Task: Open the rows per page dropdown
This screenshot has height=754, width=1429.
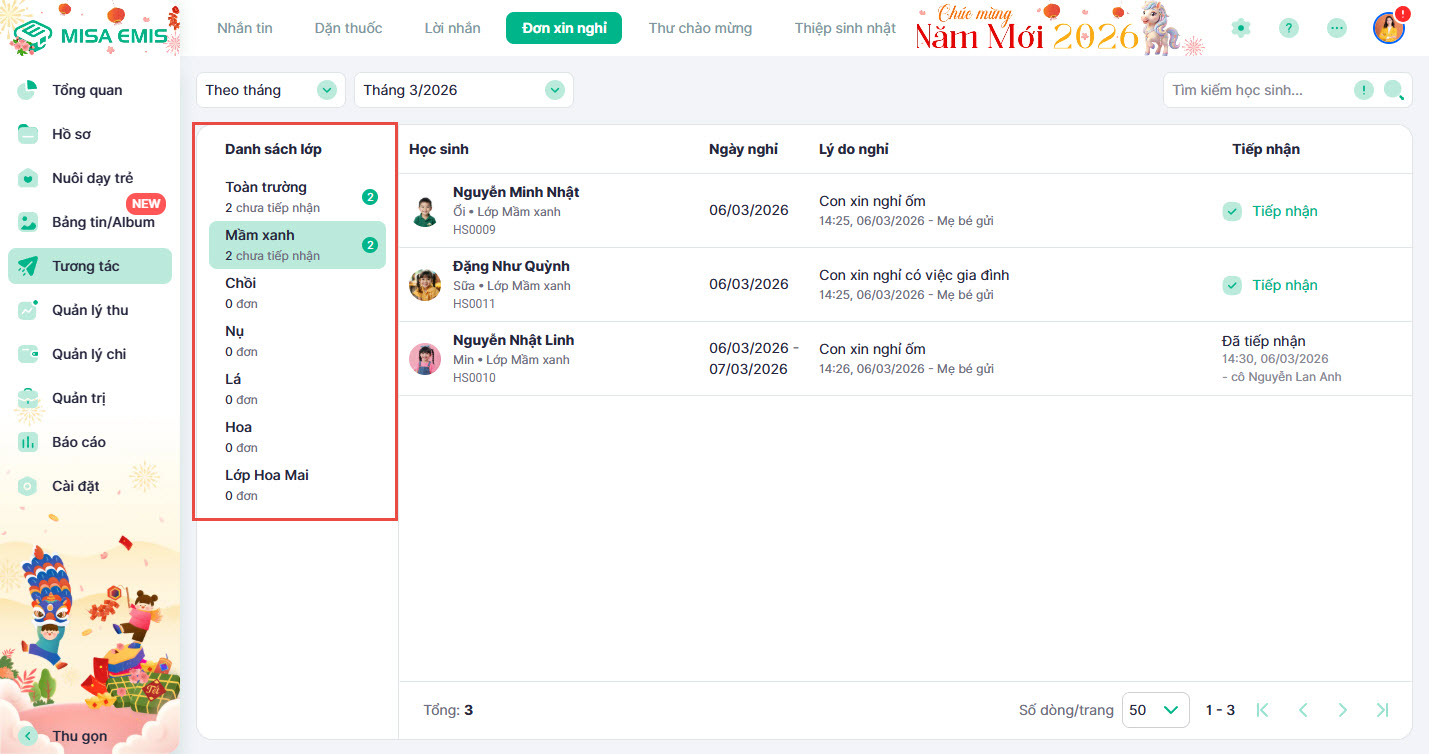Action: tap(1155, 710)
